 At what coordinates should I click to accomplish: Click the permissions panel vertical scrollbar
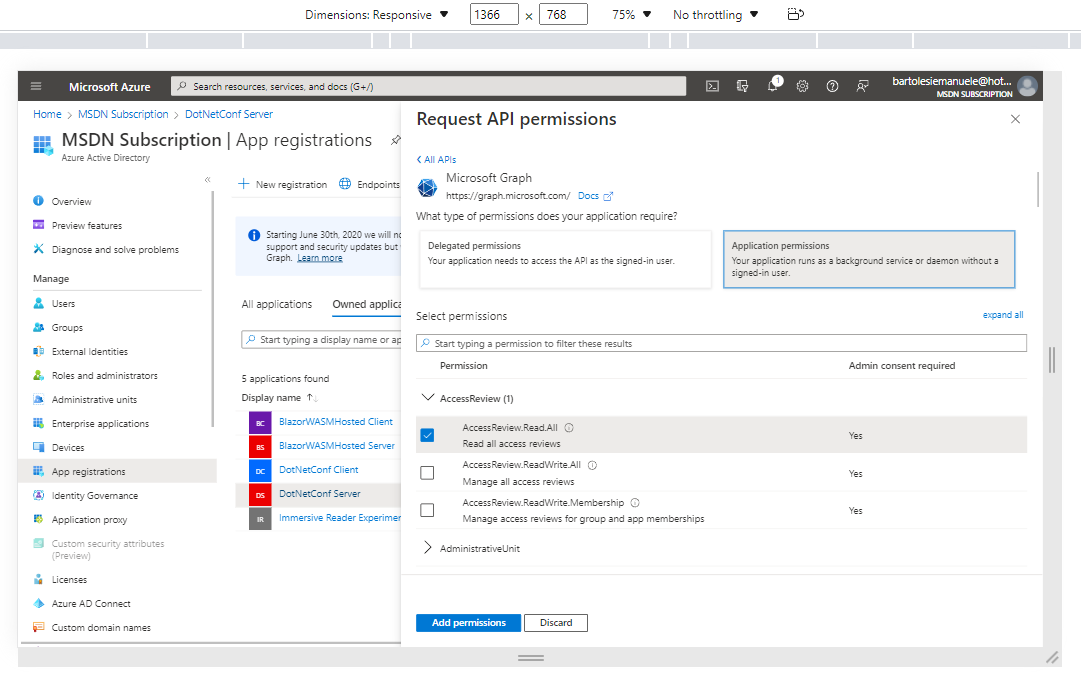(x=1038, y=190)
